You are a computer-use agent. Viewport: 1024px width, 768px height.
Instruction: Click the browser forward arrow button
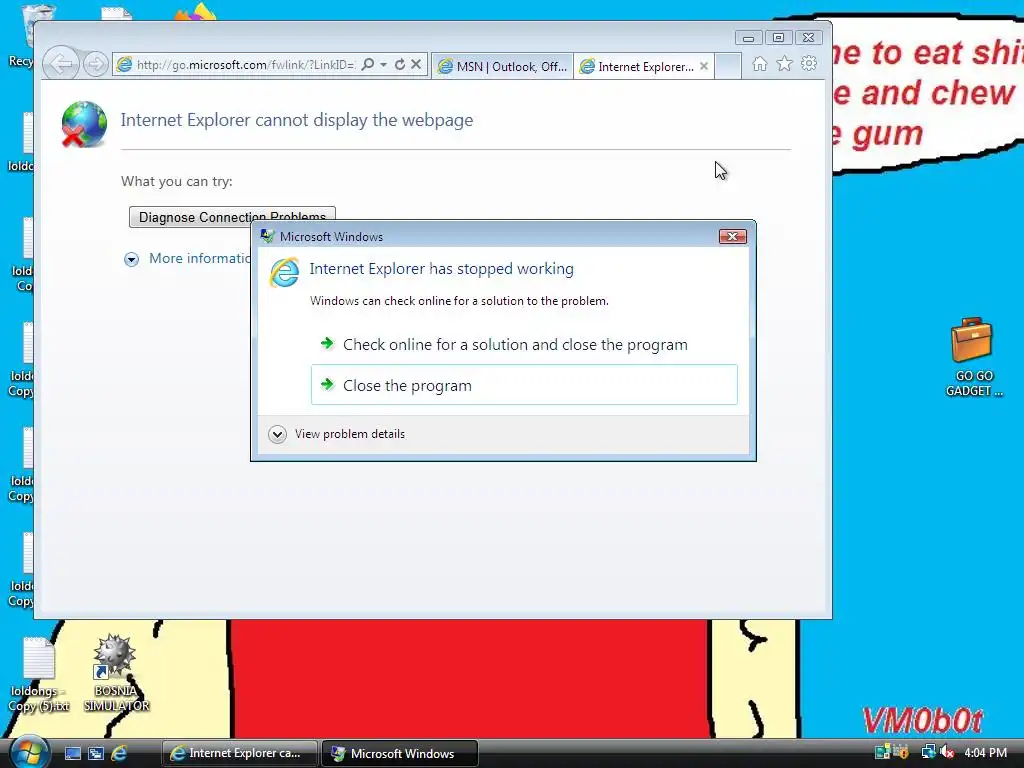96,64
